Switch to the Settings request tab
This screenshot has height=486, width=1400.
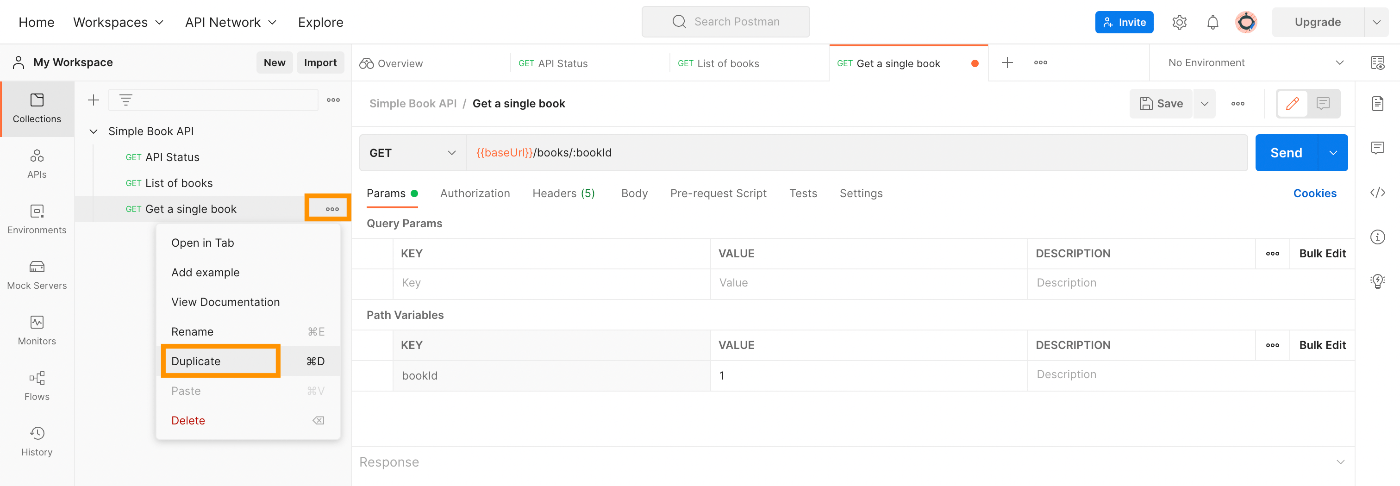pyautogui.click(x=861, y=193)
